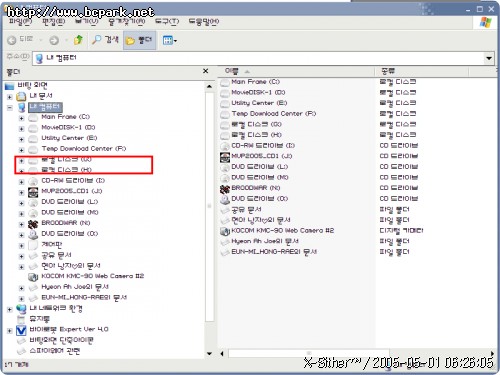Click folder tree scroll up arrow

pyautogui.click(x=209, y=87)
